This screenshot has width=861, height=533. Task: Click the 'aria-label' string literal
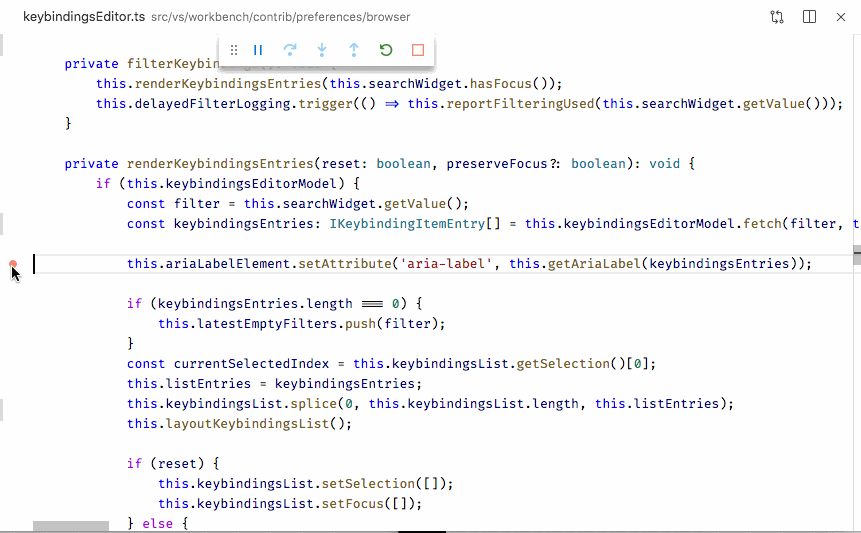point(448,264)
